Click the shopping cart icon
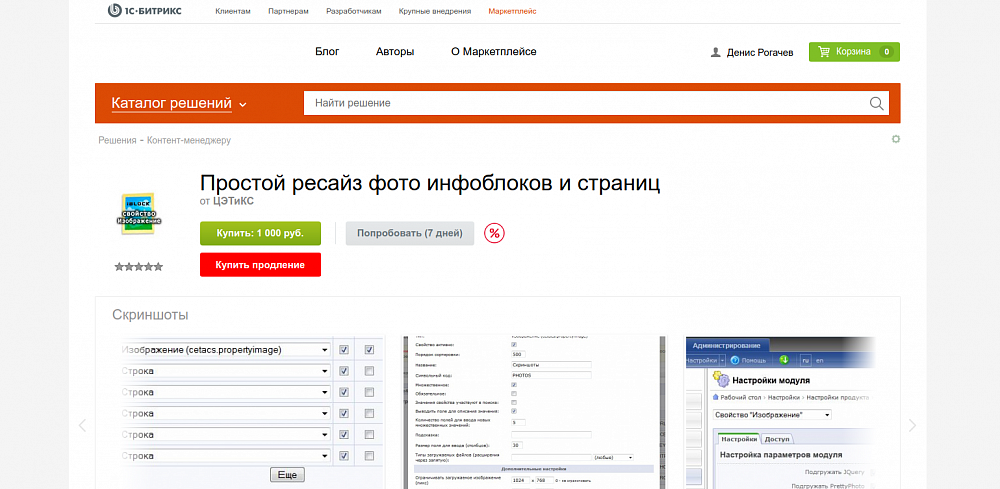The image size is (1000, 489). click(x=824, y=52)
